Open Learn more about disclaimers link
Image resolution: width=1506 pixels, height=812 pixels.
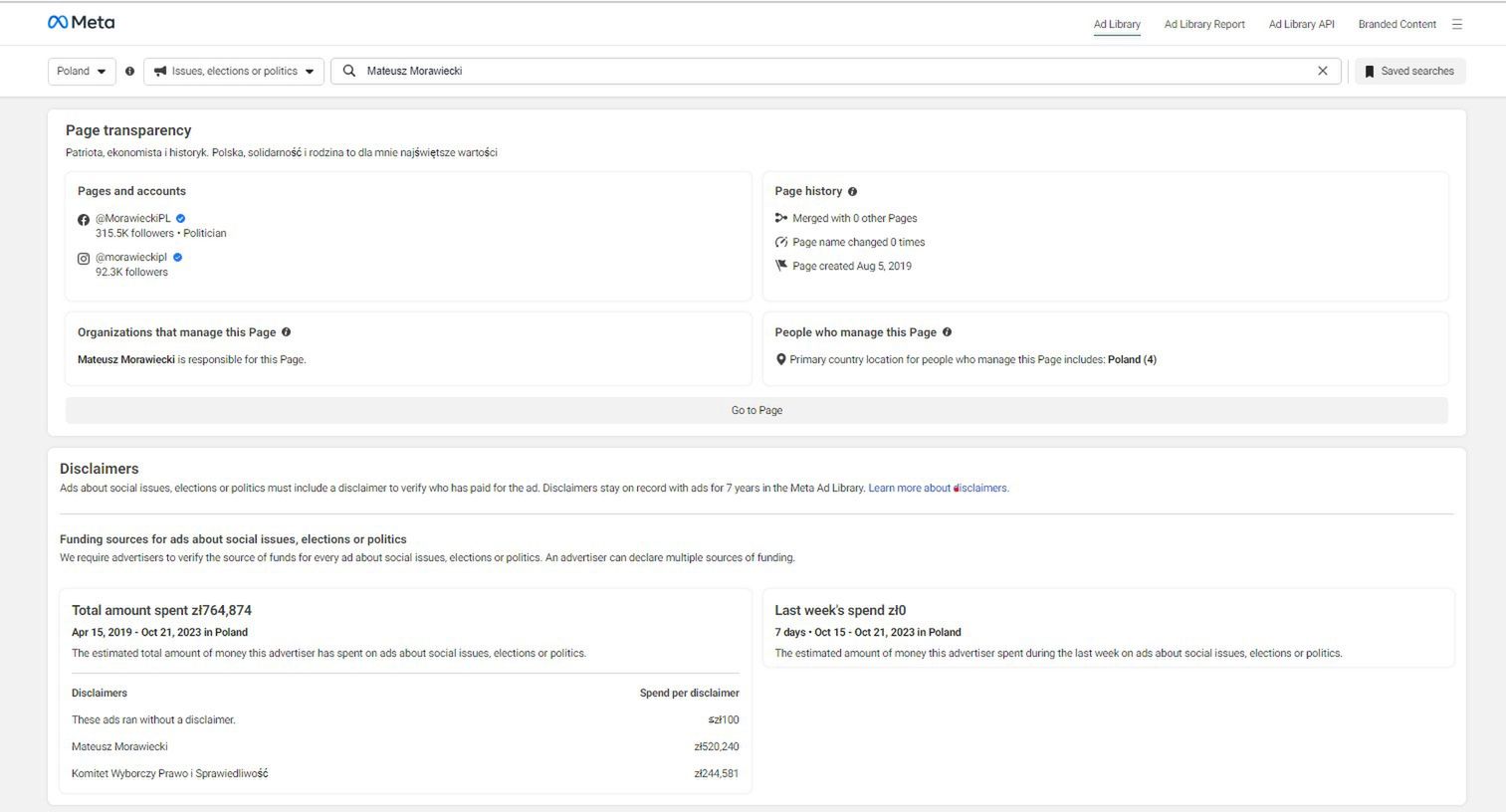click(x=938, y=488)
